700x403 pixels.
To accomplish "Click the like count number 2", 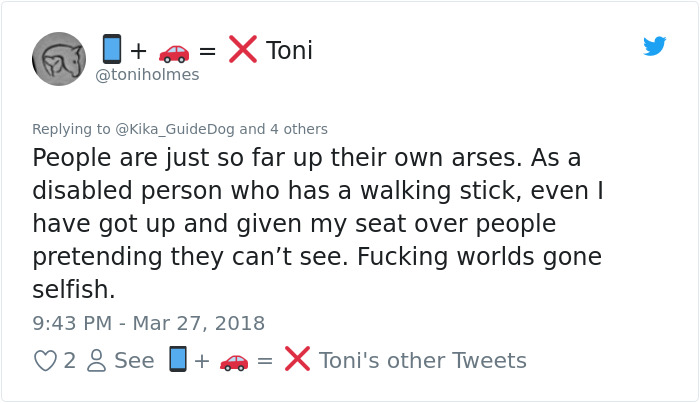I will [69, 360].
